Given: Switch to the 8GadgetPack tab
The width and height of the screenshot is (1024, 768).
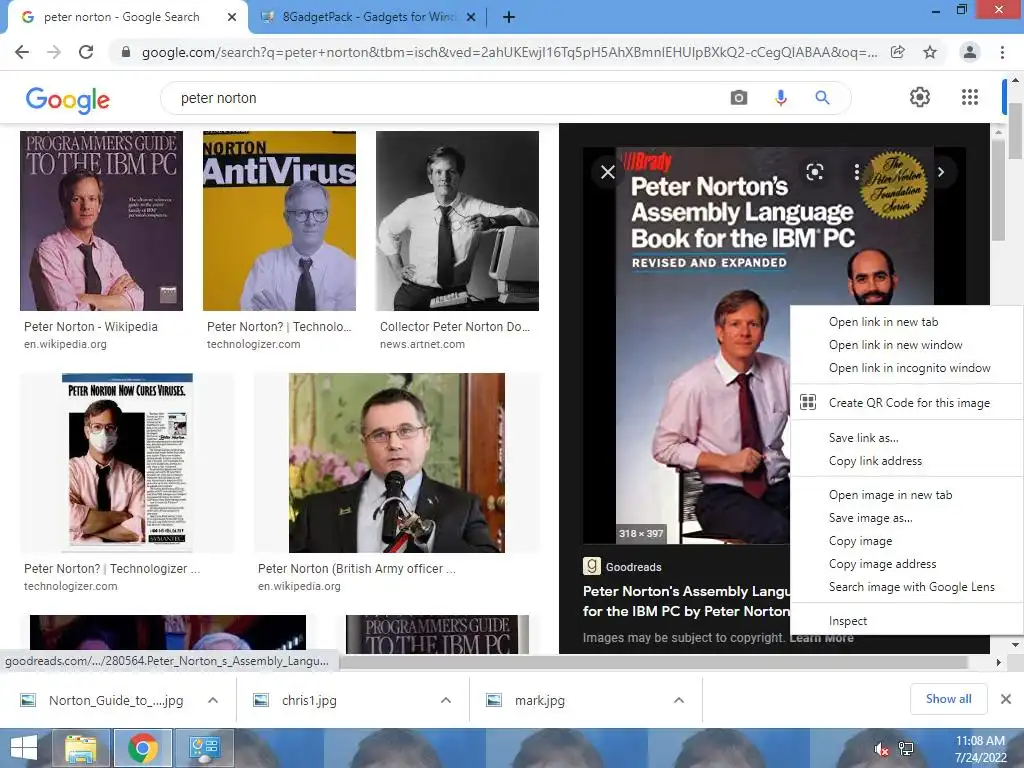Looking at the screenshot, I should point(368,17).
